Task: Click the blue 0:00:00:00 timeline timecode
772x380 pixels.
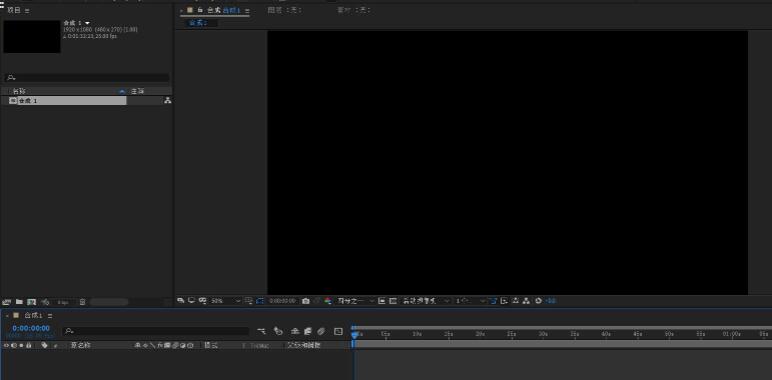Action: click(x=31, y=328)
